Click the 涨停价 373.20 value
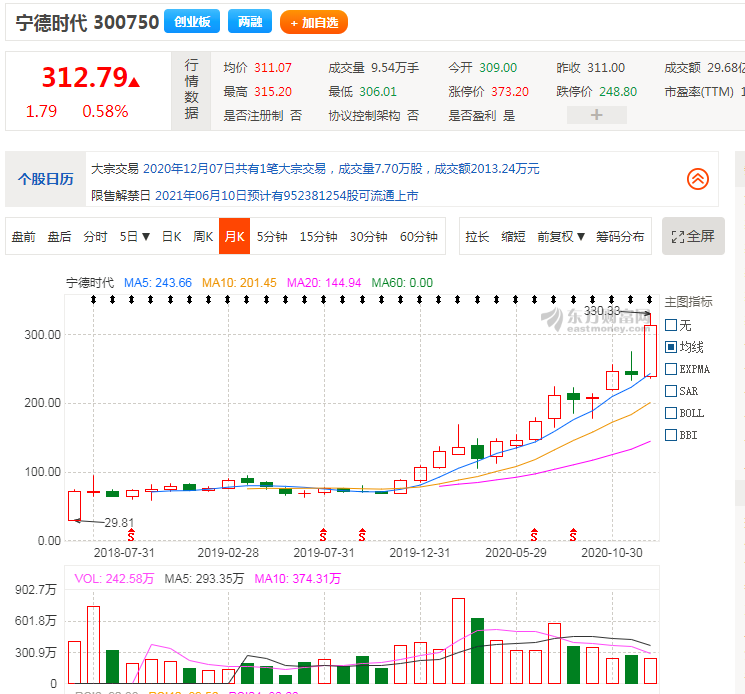Viewport: 745px width, 694px height. (x=510, y=92)
